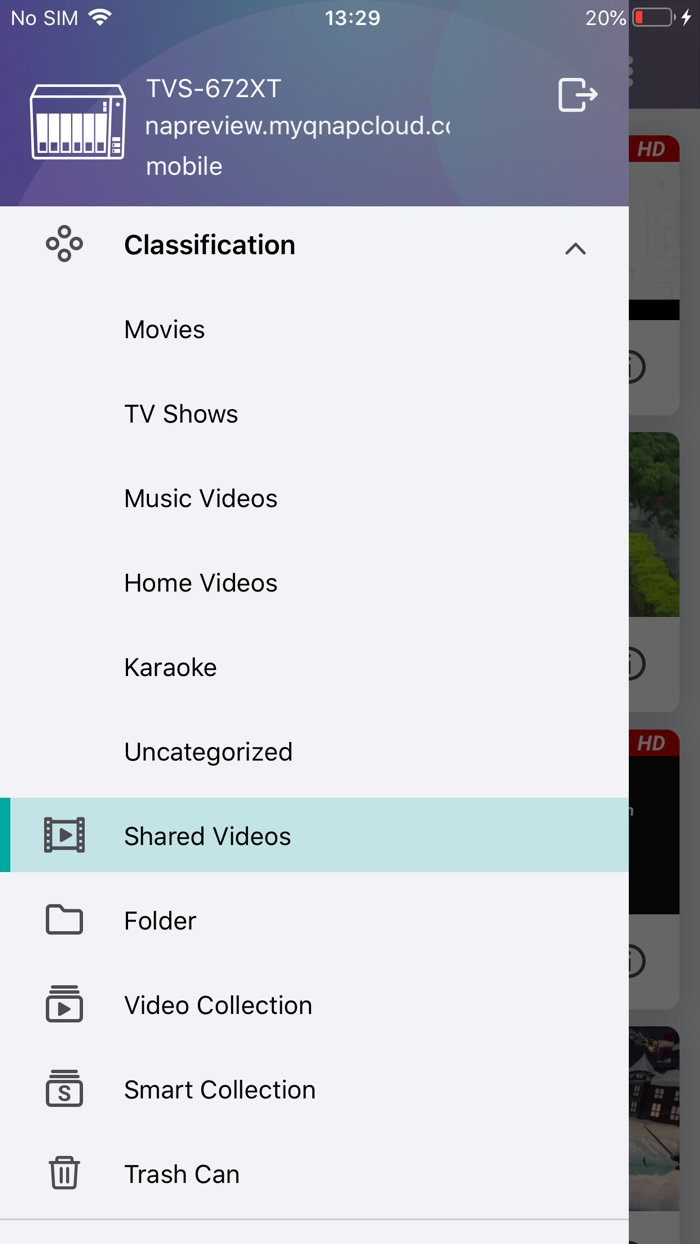
Task: Select the Movies category
Action: [x=164, y=329]
